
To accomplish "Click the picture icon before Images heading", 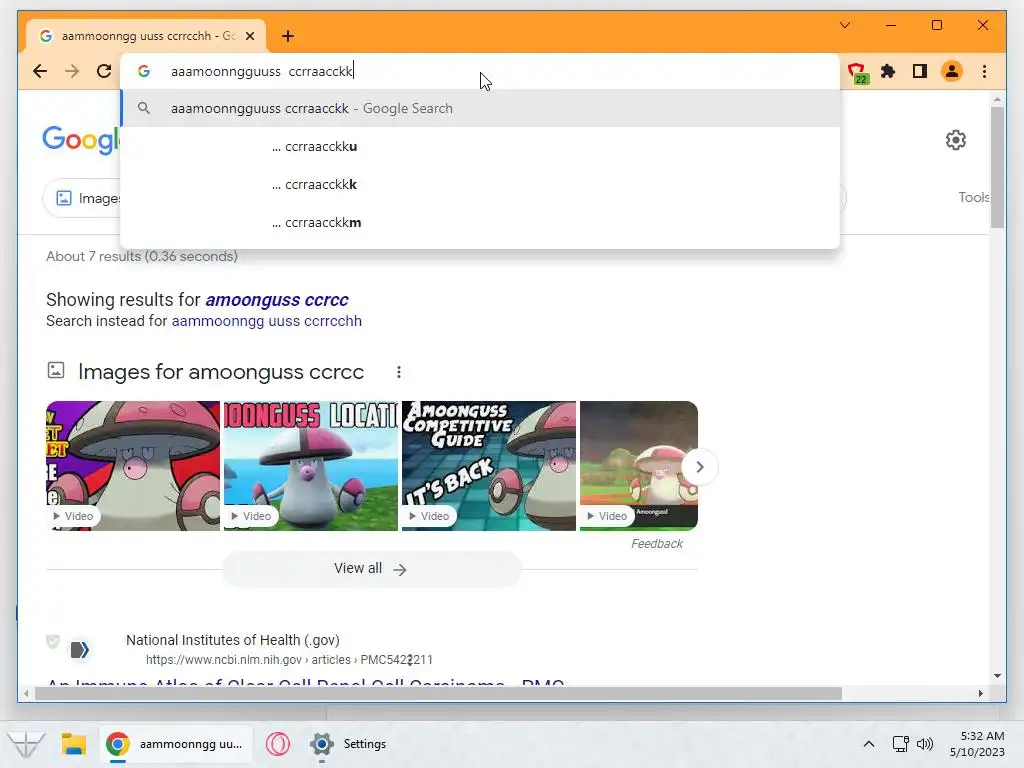I will [x=56, y=370].
